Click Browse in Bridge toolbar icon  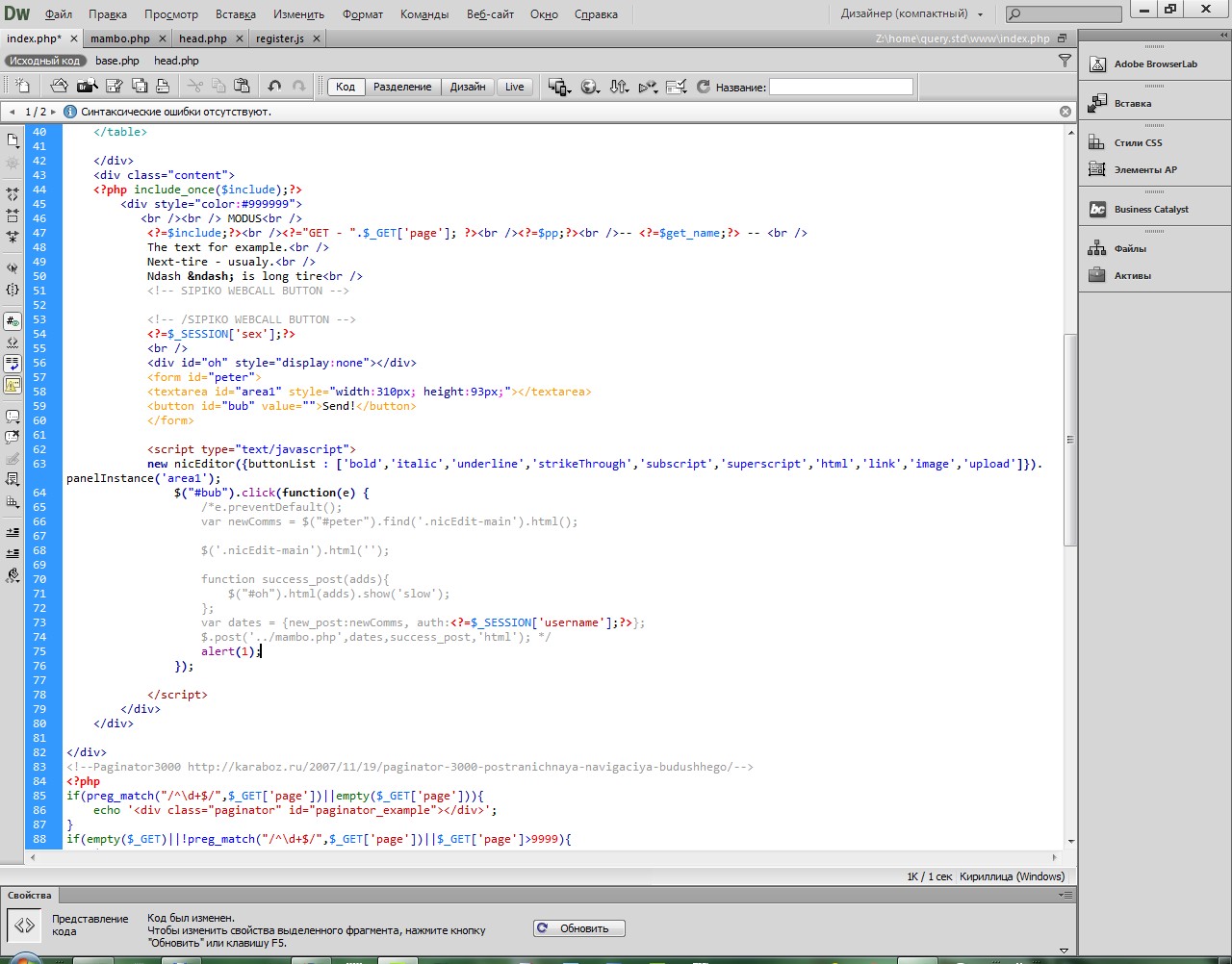88,86
